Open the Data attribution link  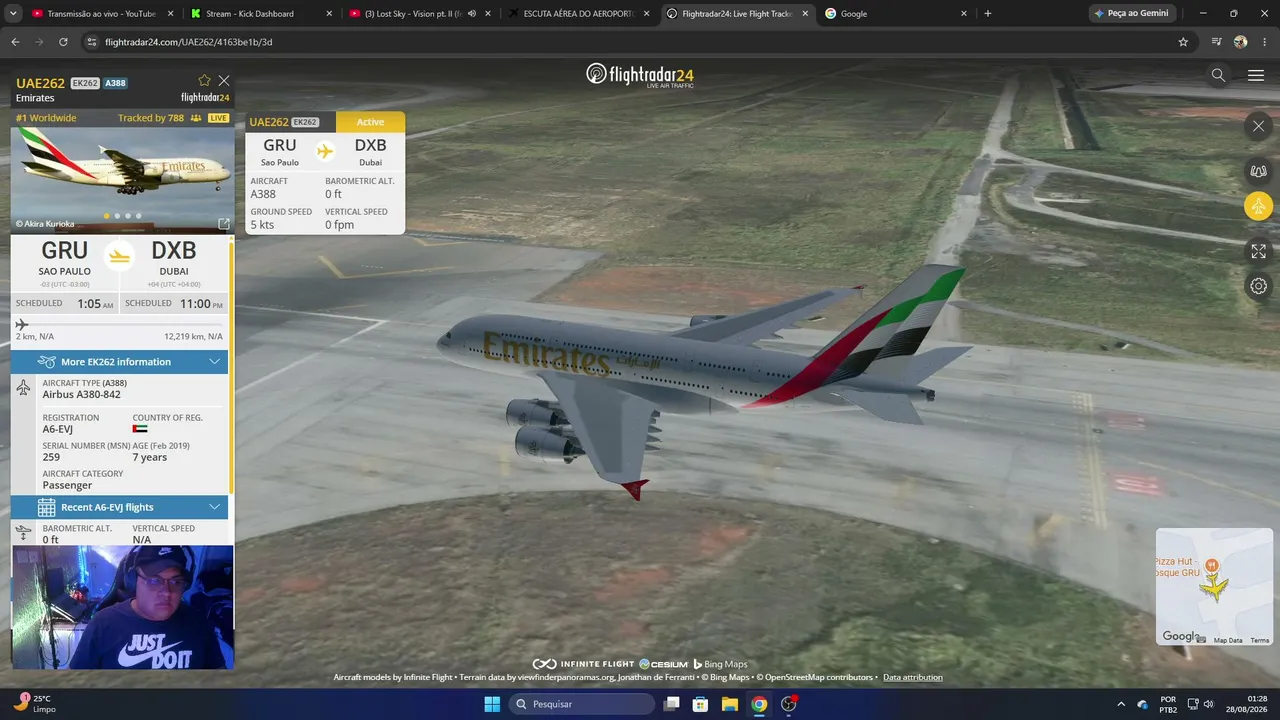(913, 677)
